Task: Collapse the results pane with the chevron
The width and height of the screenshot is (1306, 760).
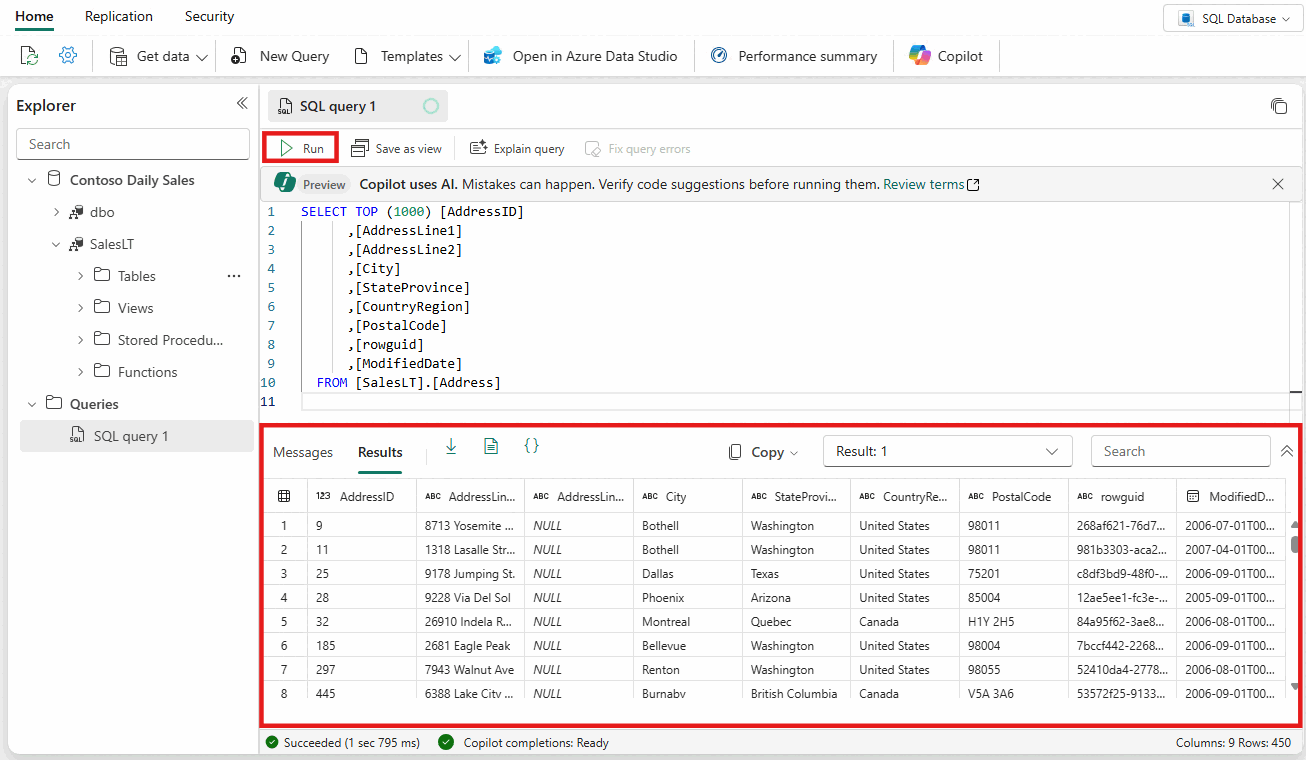Action: [1287, 450]
